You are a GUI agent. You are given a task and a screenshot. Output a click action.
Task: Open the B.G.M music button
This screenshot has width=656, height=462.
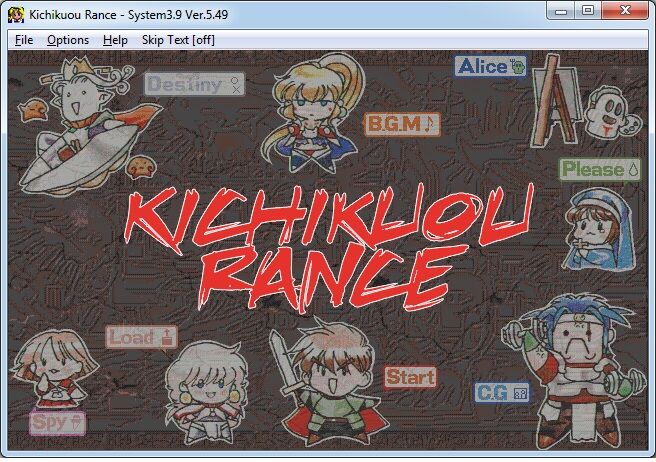[402, 124]
